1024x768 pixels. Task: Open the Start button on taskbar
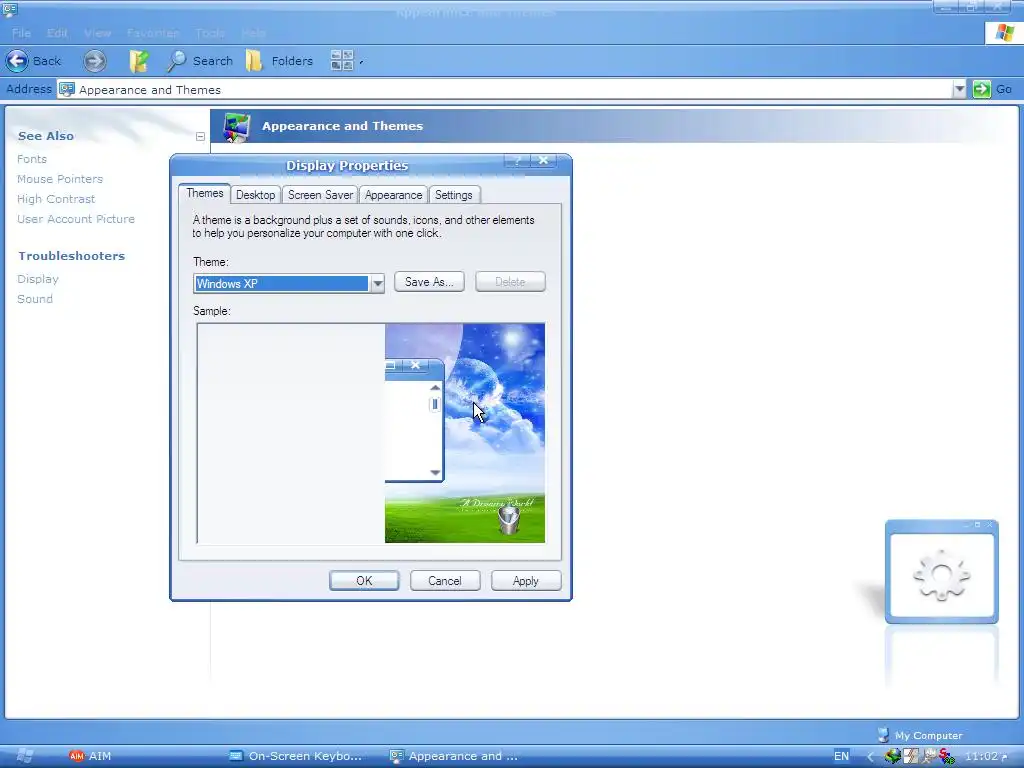pos(24,756)
